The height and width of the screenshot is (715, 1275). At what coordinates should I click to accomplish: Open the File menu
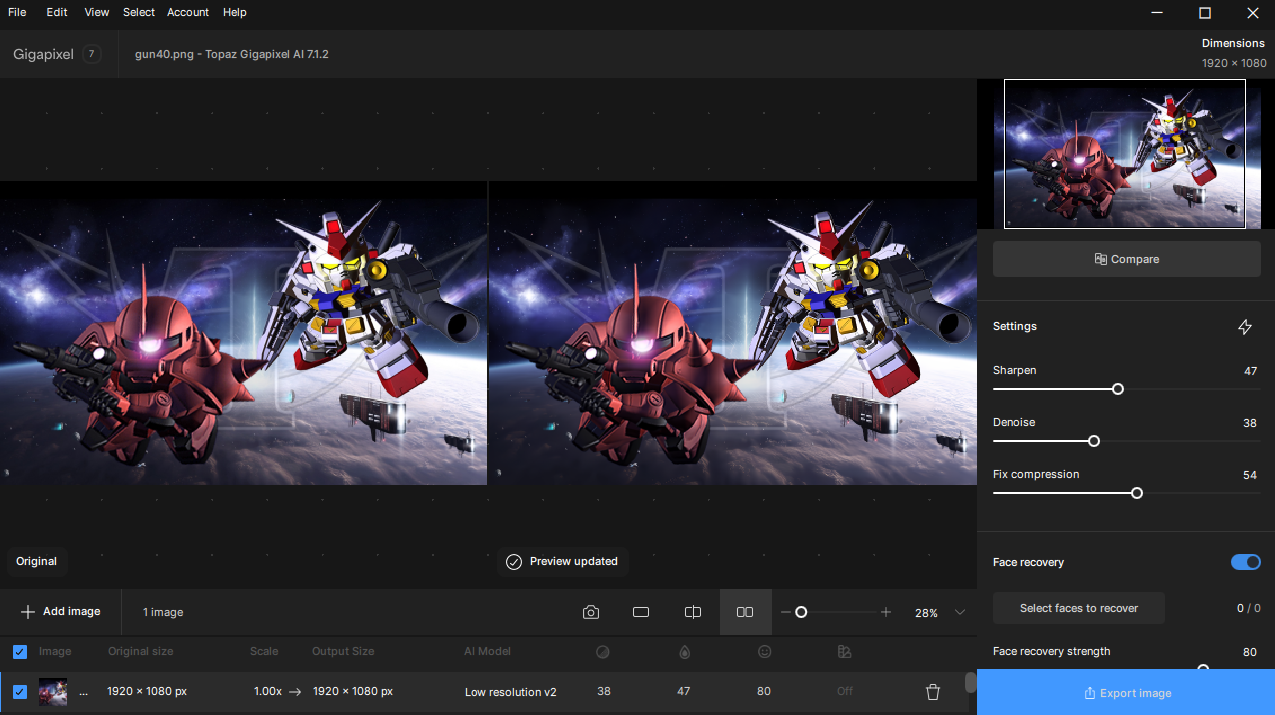17,12
